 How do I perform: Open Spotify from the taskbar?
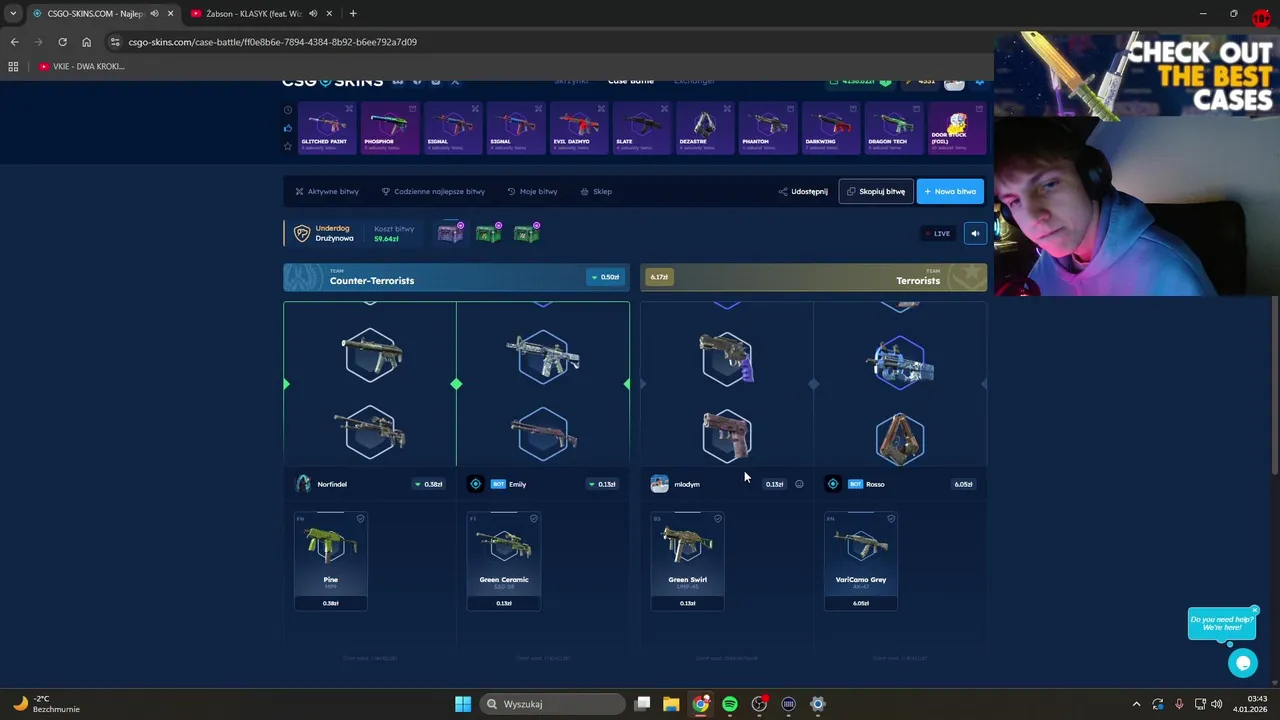coord(730,704)
